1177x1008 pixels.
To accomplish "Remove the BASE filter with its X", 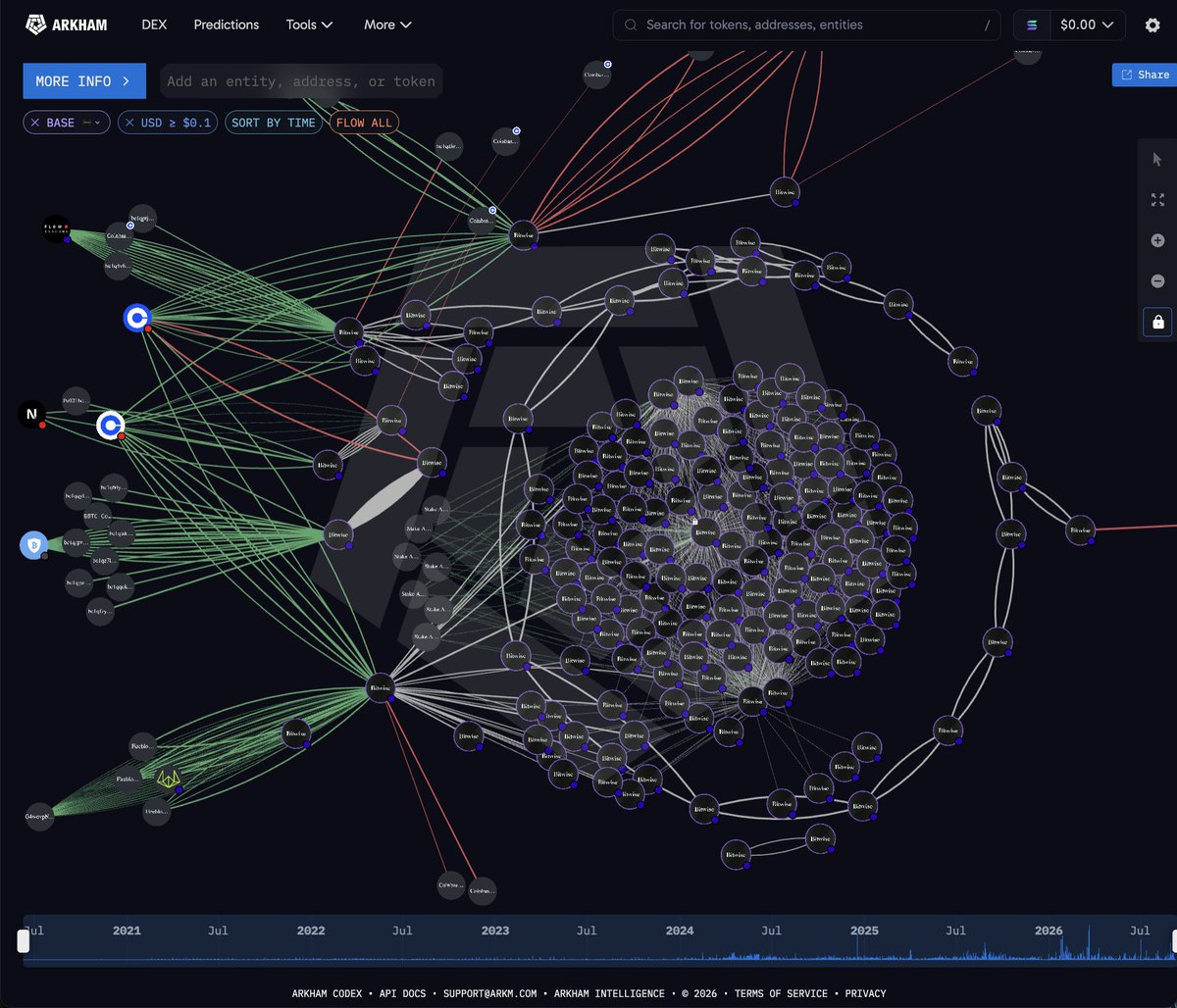I will pyautogui.click(x=35, y=123).
